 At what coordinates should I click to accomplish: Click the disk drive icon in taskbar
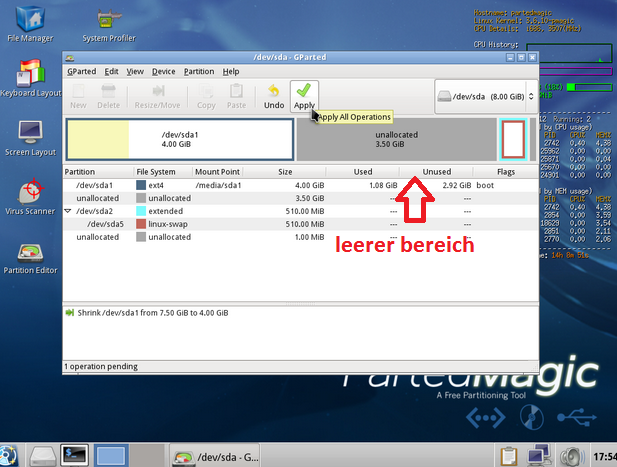(x=42, y=456)
